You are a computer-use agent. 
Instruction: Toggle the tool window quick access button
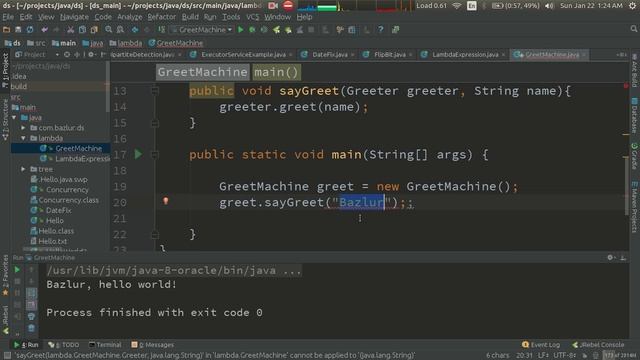(7, 356)
